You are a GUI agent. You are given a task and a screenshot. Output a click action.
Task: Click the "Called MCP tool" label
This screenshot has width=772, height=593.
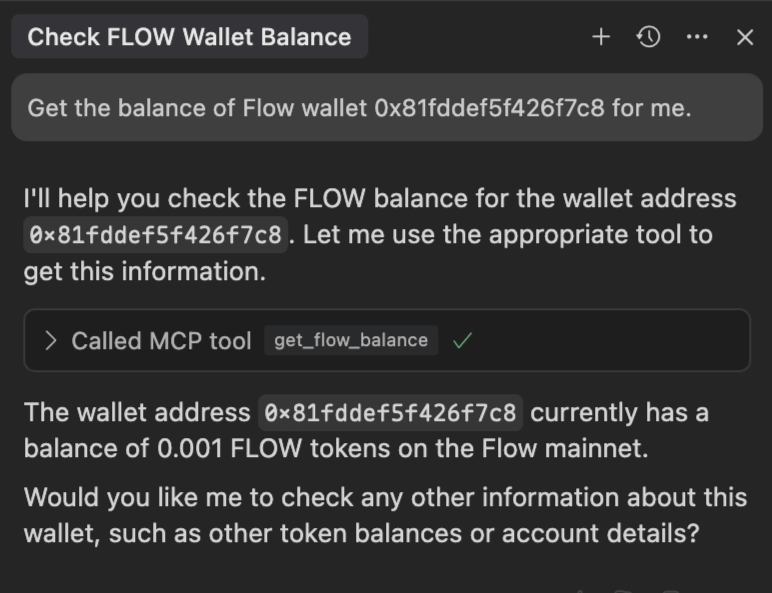(161, 341)
